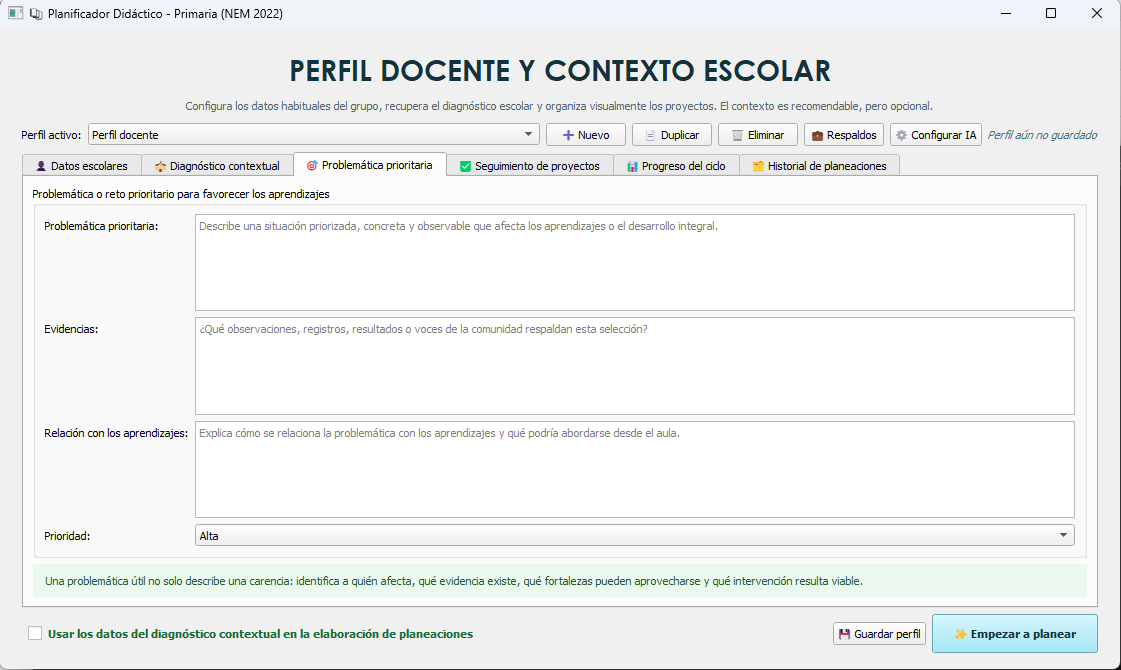The height and width of the screenshot is (670, 1121).
Task: Select the Problemática prioritaria tab
Action: 370,164
